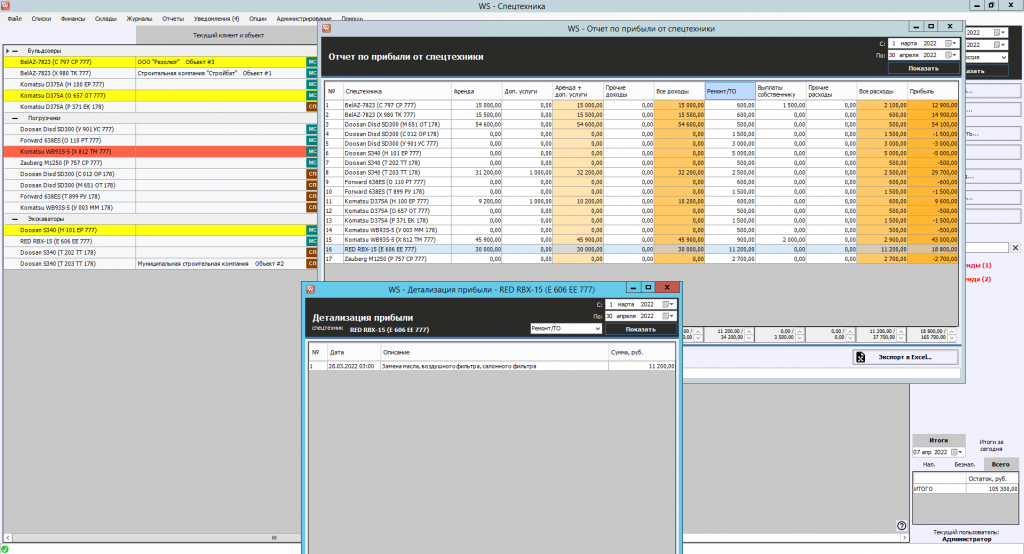Open calendar for report end date 30 апреля 2022
Screen dimensions: 1024x554
coord(949,55)
